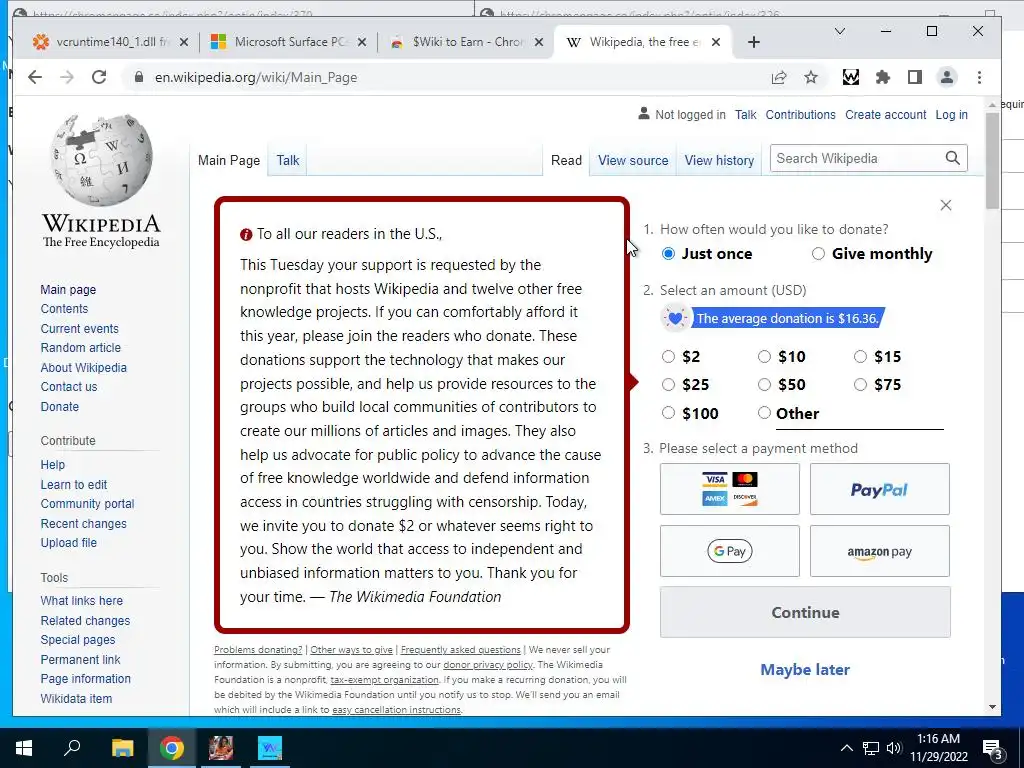Click the page vertical scrollbar thumb
This screenshot has width=1024, height=768.
point(992,161)
